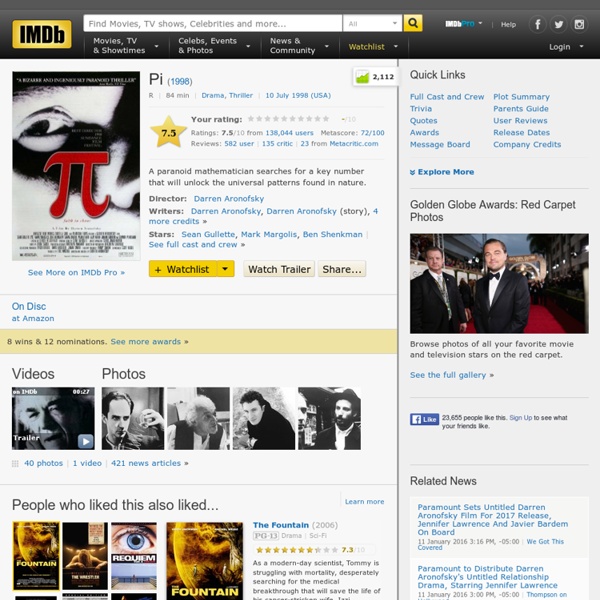600x600 pixels.
Task: Open Ben Shenkman star link
Action: pos(333,234)
